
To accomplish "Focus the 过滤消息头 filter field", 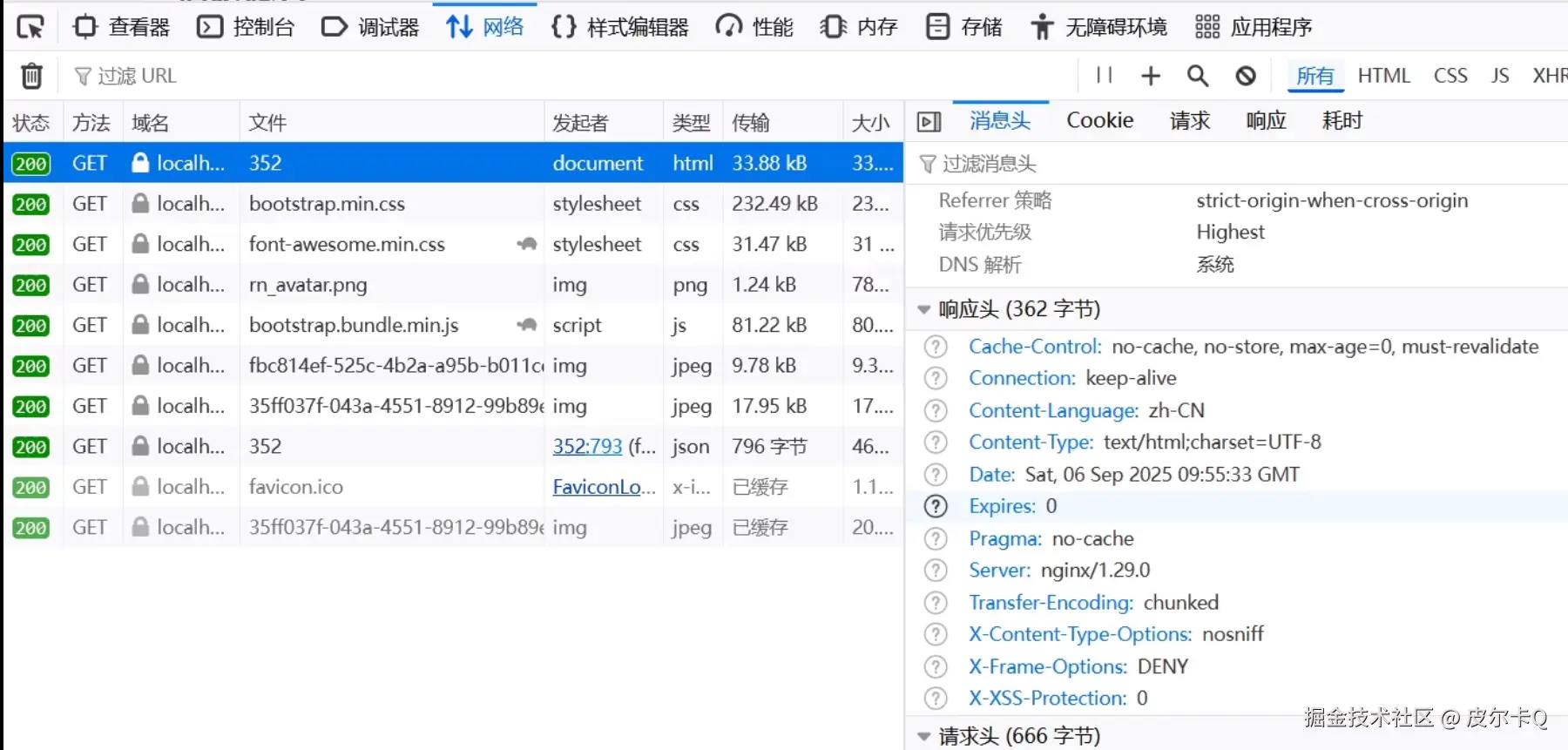I will 1237,164.
